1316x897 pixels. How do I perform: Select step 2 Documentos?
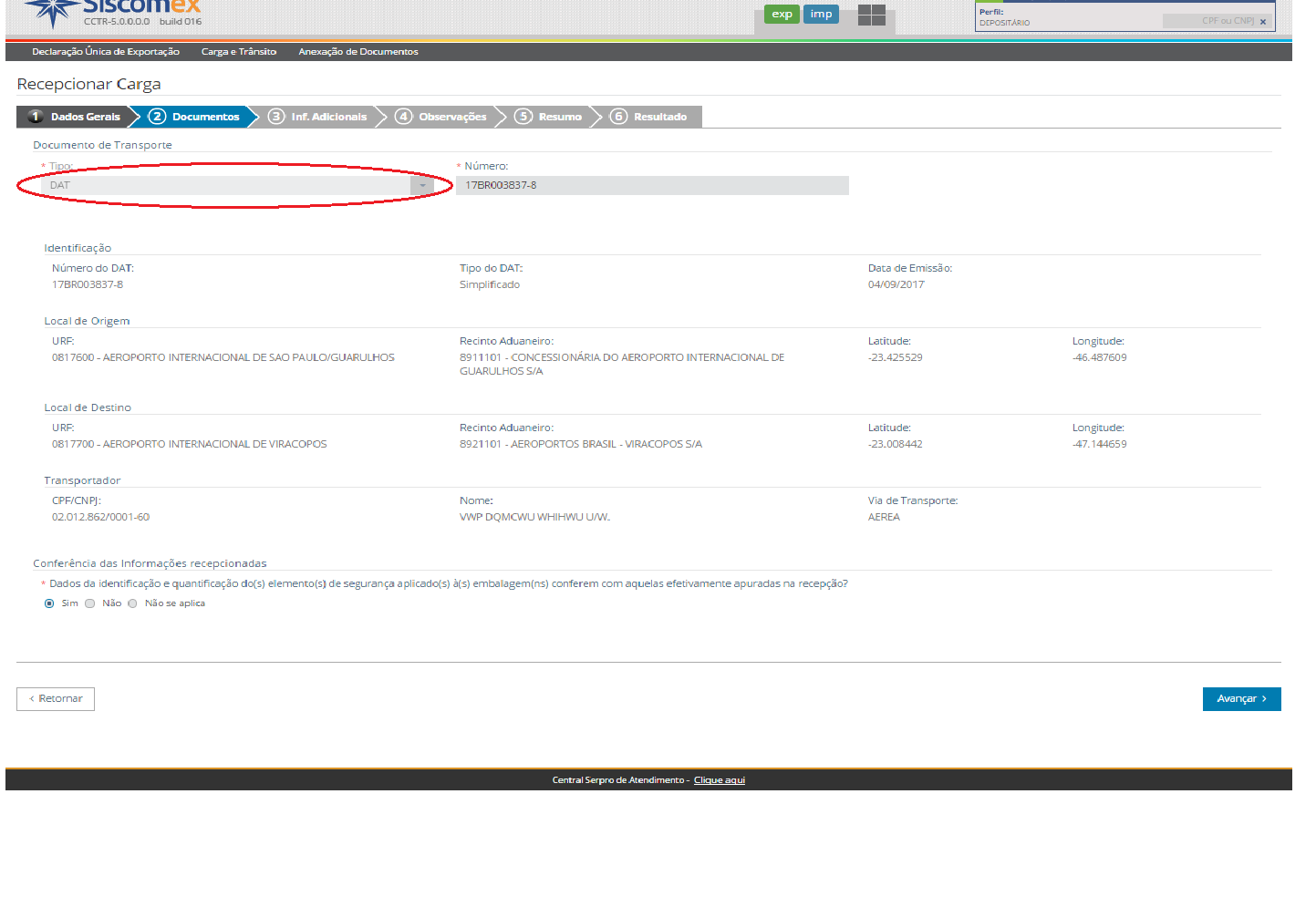coord(194,117)
